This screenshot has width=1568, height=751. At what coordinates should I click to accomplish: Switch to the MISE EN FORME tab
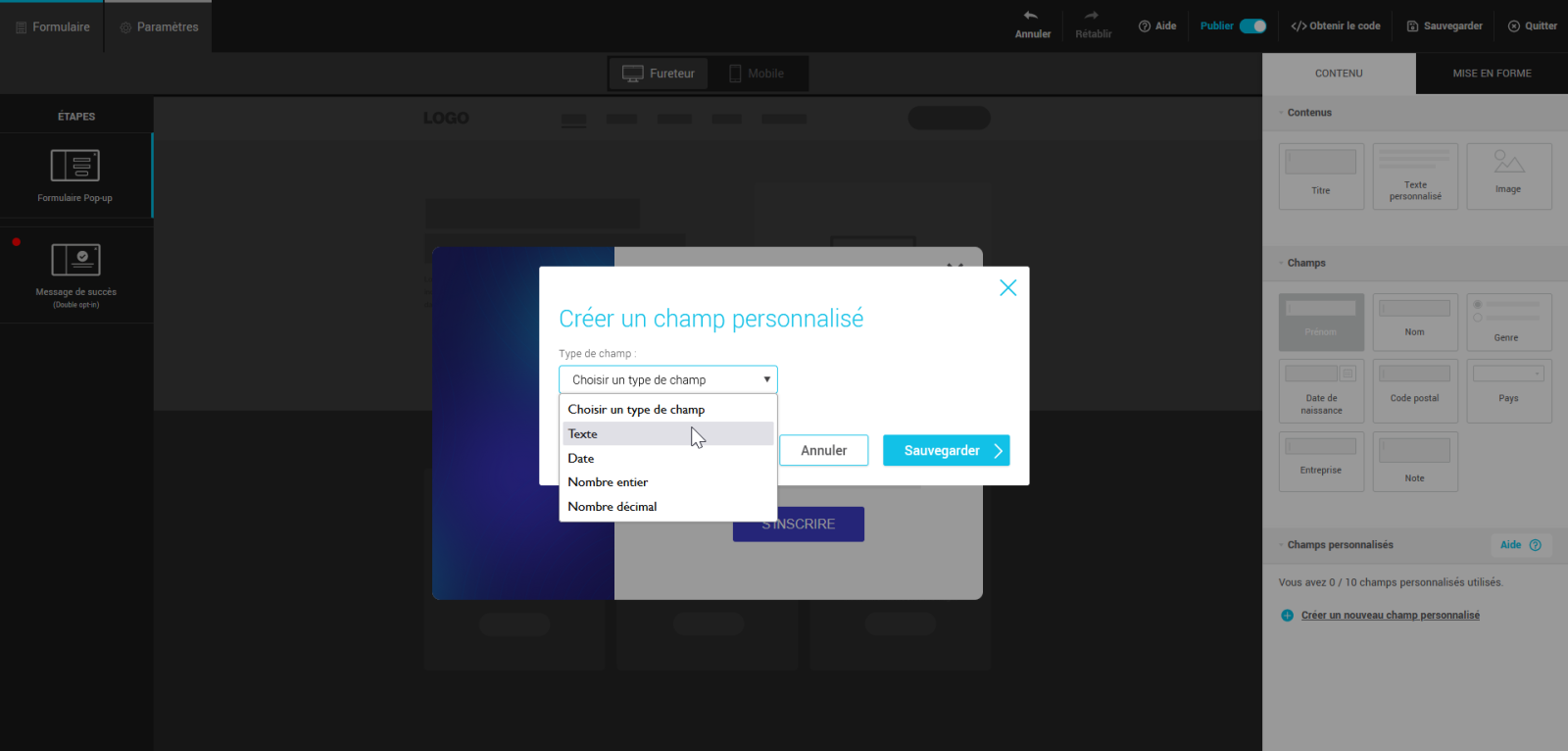tap(1492, 74)
